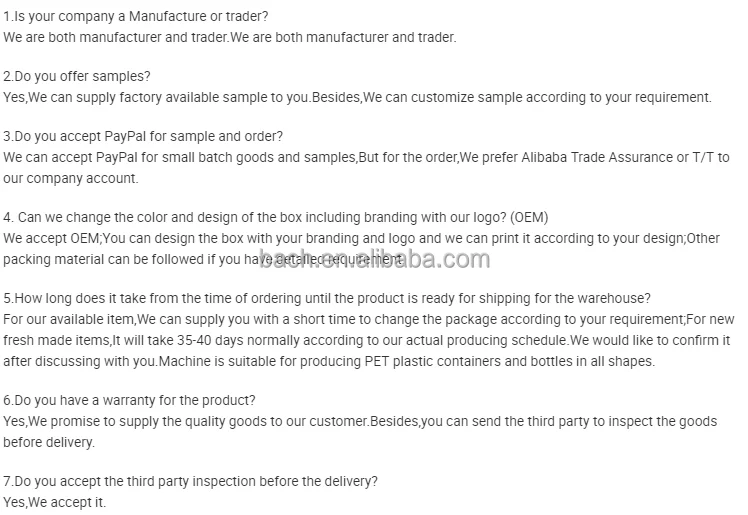Click the alibaba.com watermark
Image resolution: width=748 pixels, height=515 pixels.
click(x=374, y=259)
